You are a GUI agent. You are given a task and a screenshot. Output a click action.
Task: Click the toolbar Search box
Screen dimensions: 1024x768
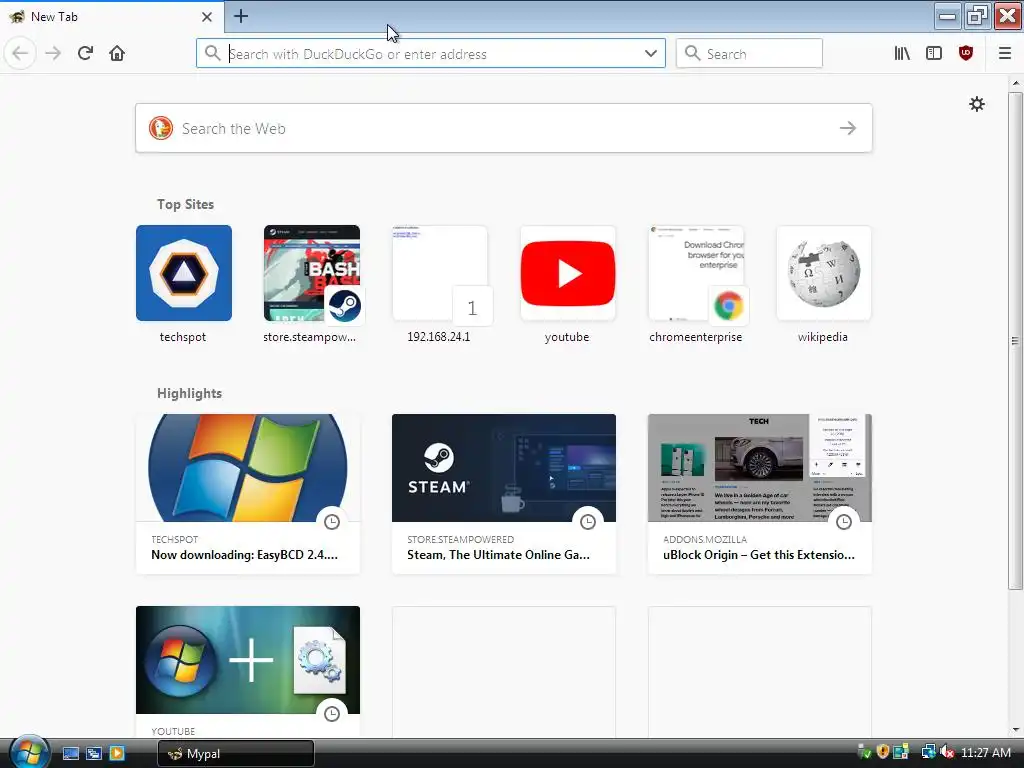749,54
